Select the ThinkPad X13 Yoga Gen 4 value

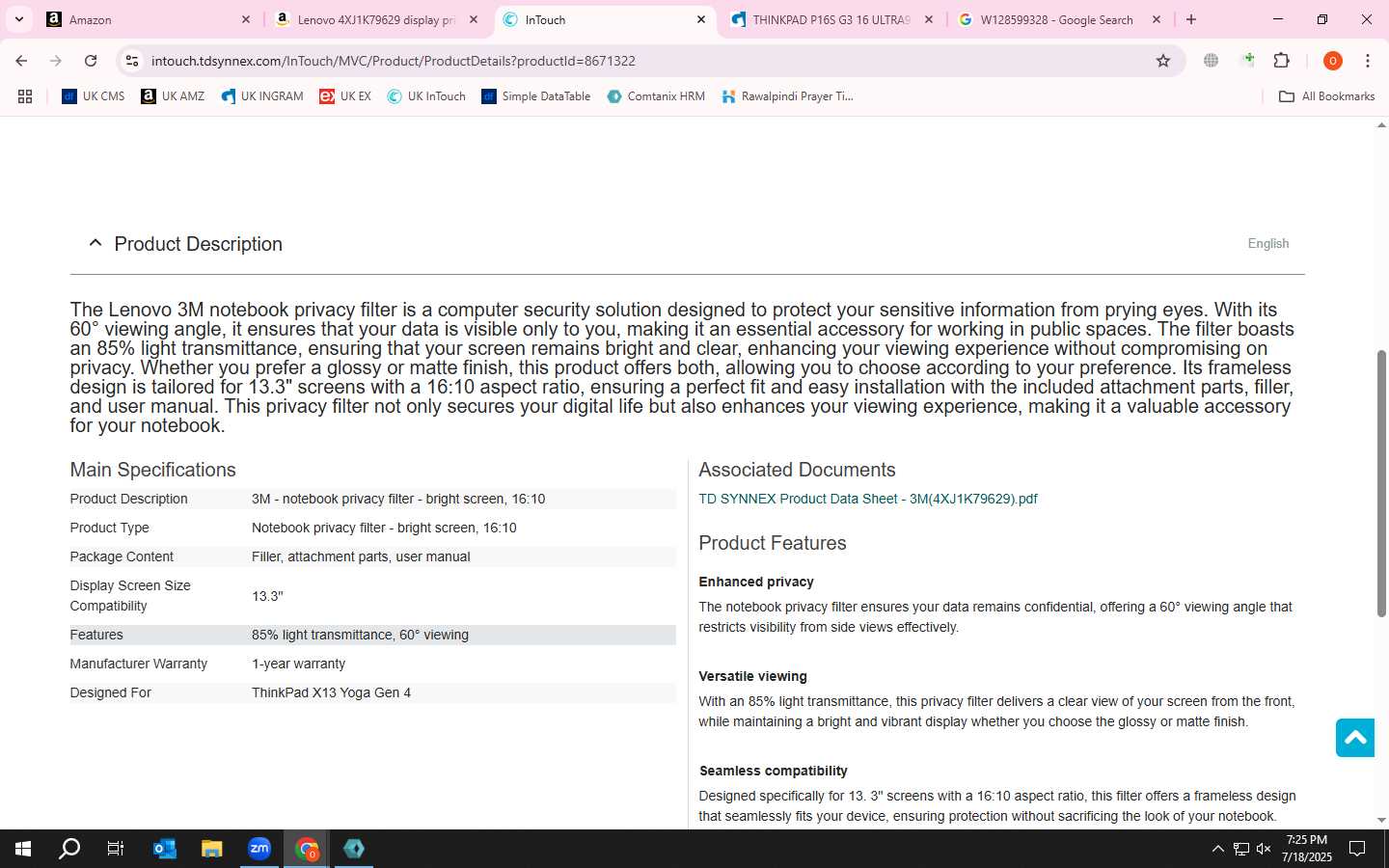point(331,692)
